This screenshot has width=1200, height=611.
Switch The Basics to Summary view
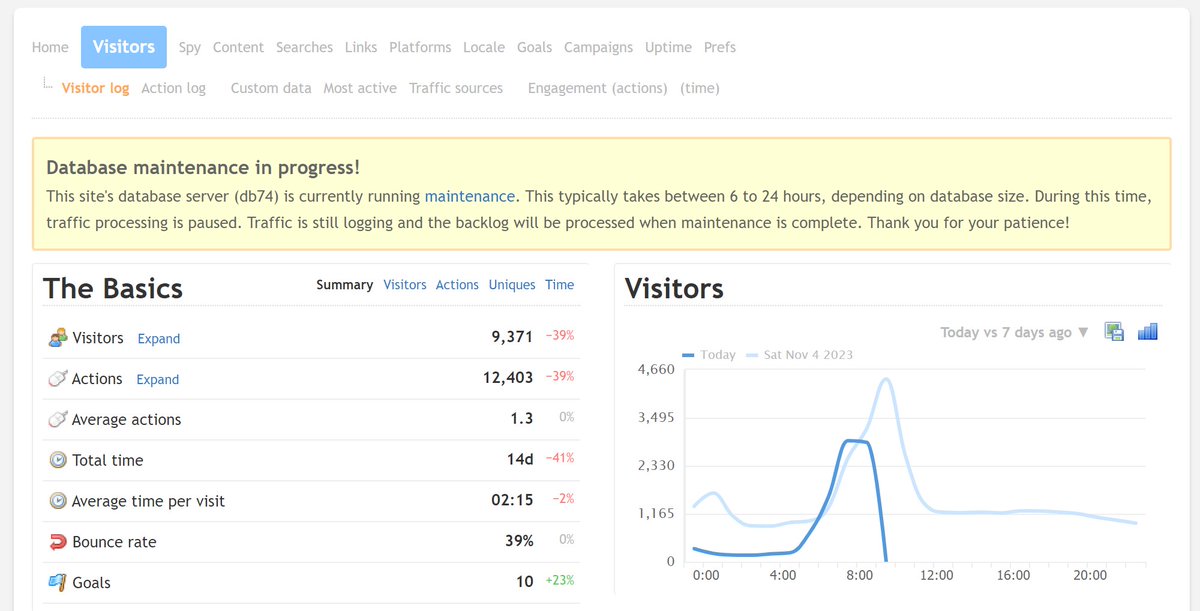click(x=344, y=285)
